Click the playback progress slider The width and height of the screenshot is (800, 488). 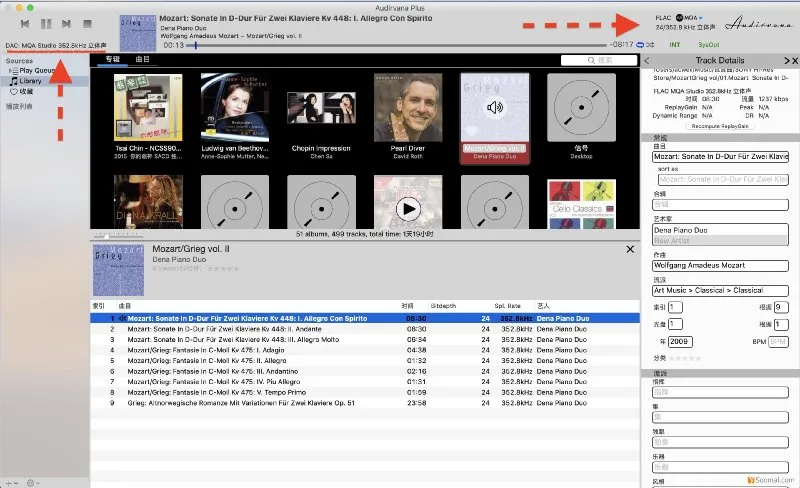point(396,45)
